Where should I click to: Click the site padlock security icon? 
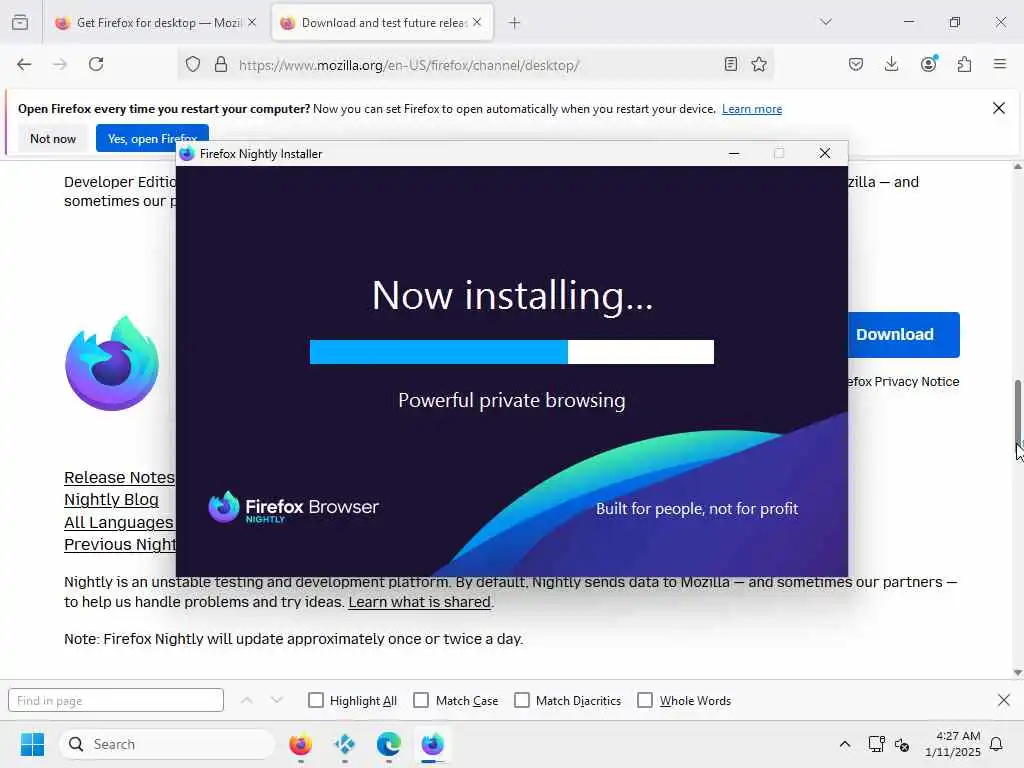click(221, 65)
